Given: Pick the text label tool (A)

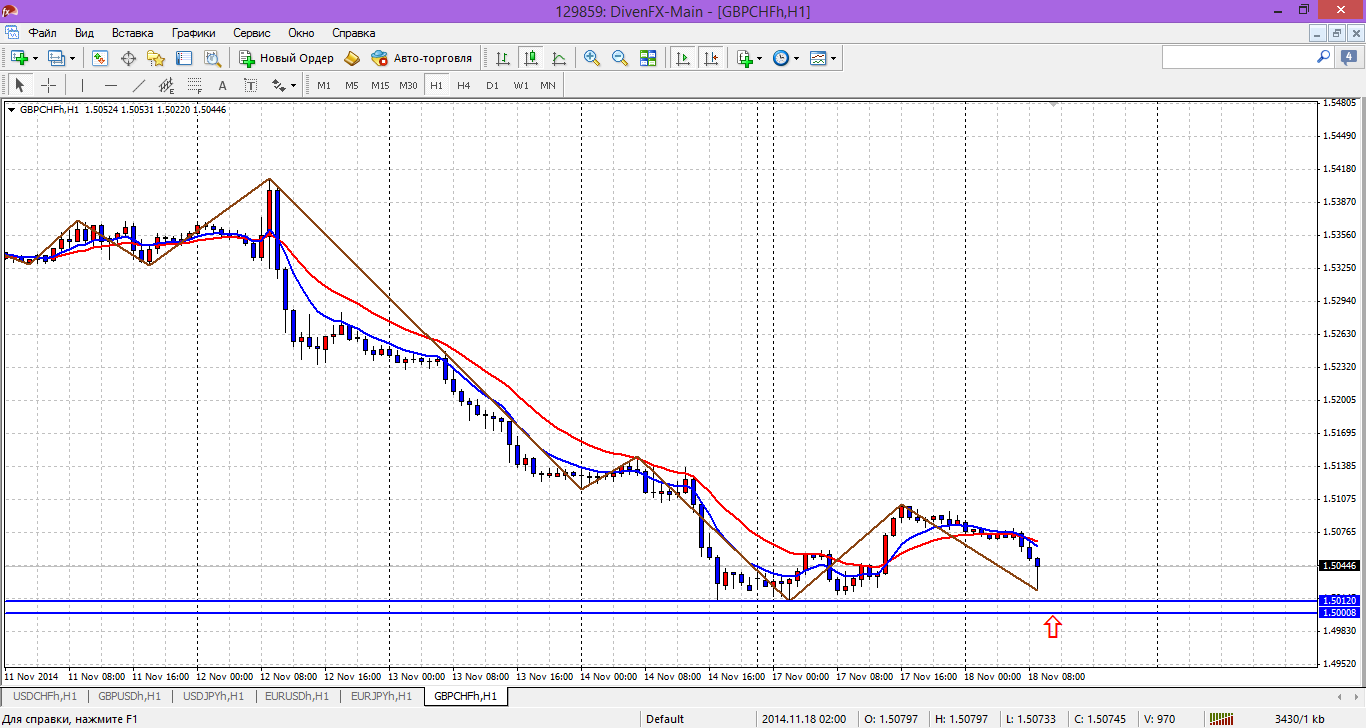Looking at the screenshot, I should point(222,85).
